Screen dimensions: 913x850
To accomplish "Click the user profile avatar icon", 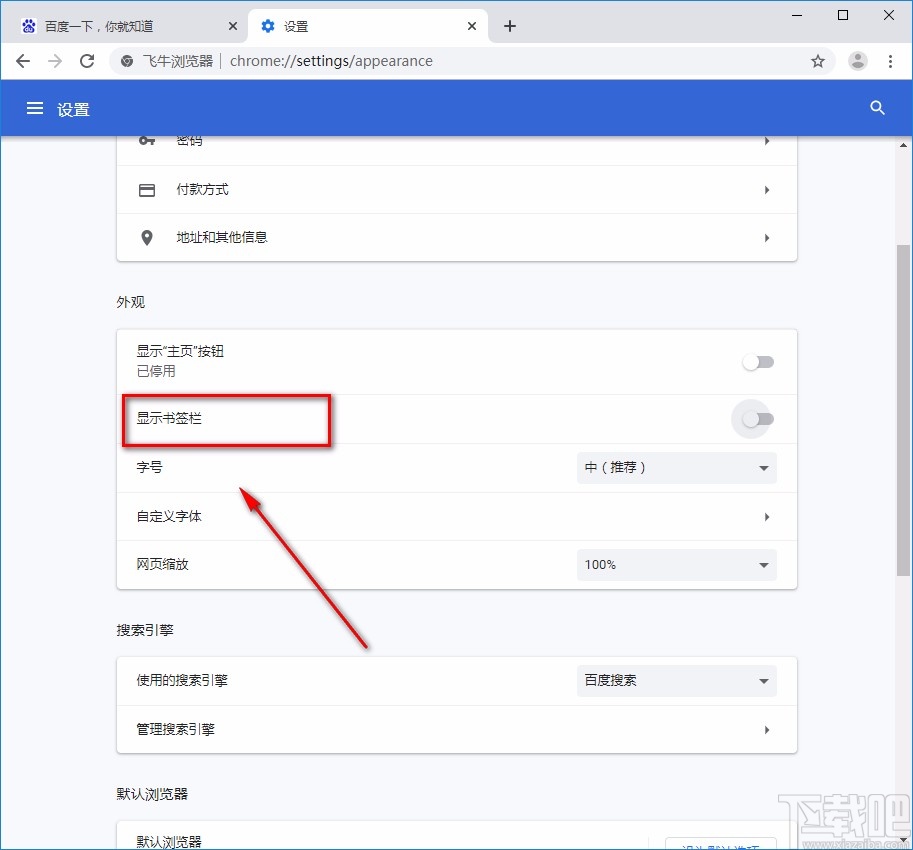I will coord(857,61).
